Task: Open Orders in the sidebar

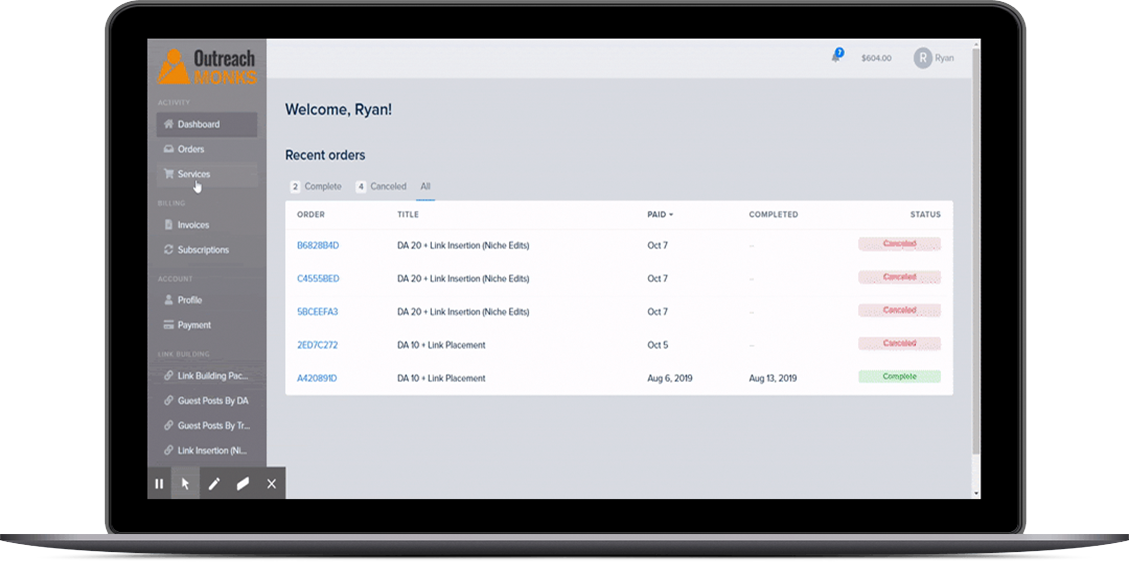Action: pos(191,150)
